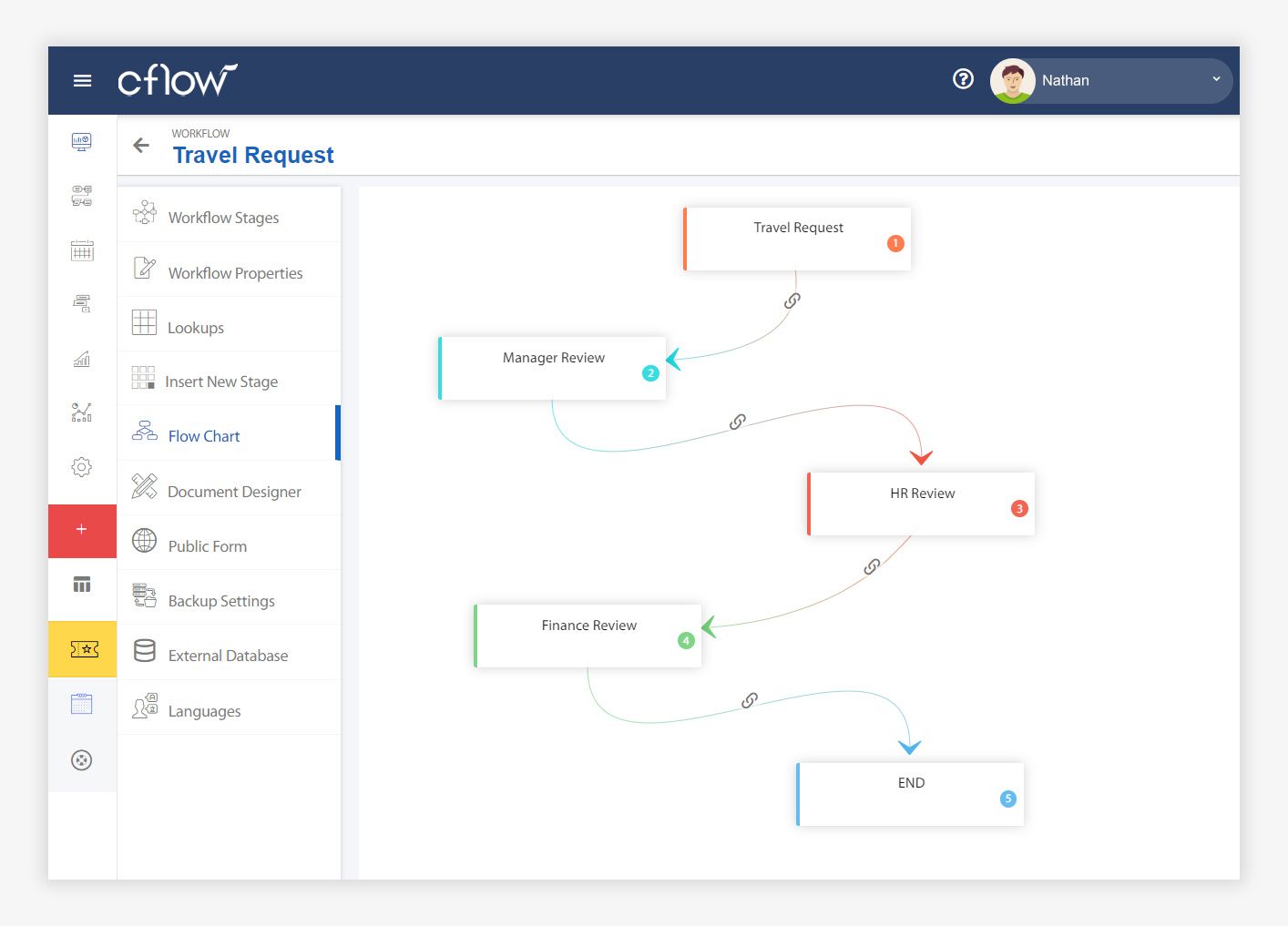Expand the Nathan user dropdown
The height and width of the screenshot is (926, 1288).
1215,80
